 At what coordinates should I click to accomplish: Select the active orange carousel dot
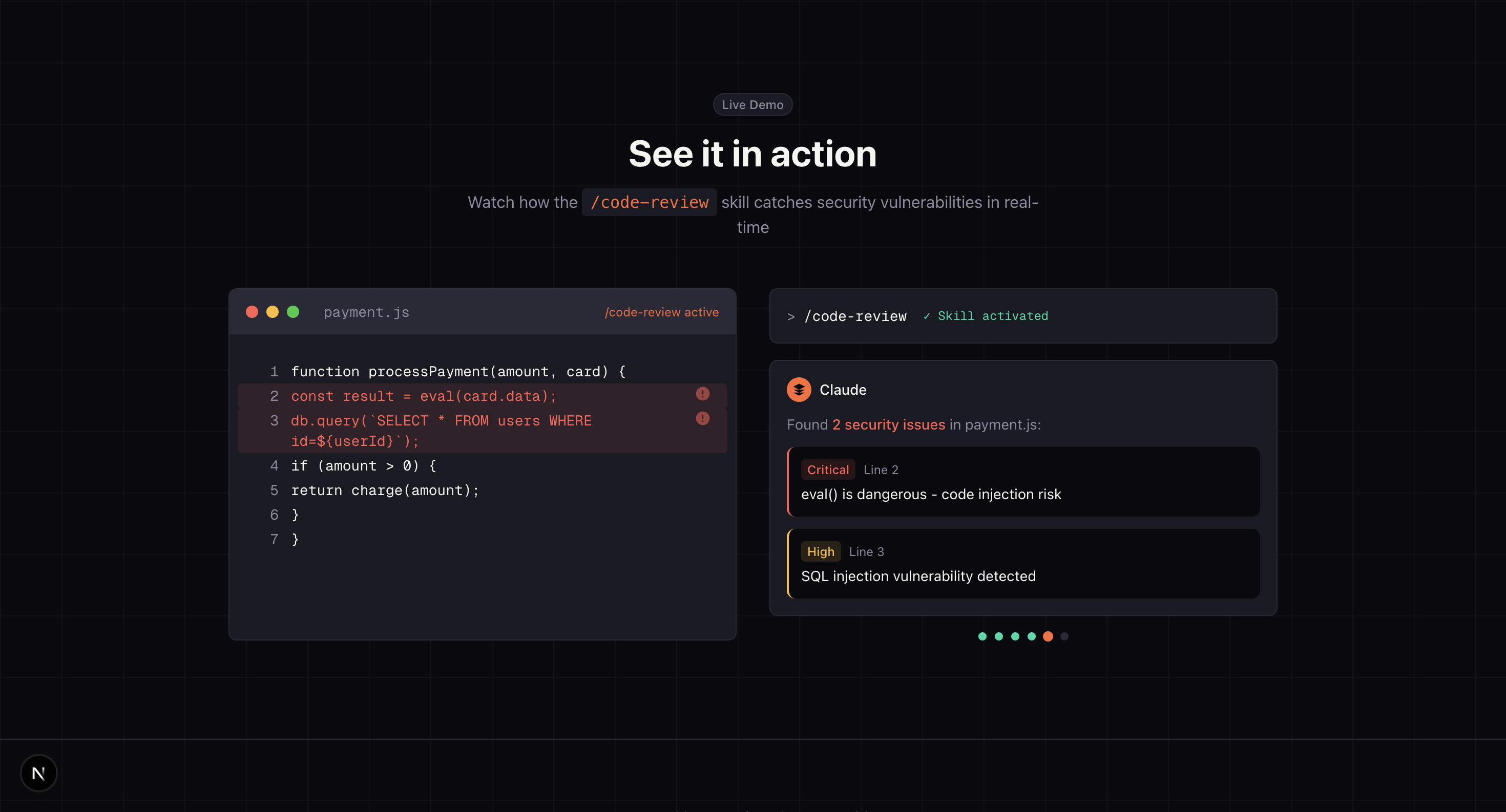[x=1048, y=636]
